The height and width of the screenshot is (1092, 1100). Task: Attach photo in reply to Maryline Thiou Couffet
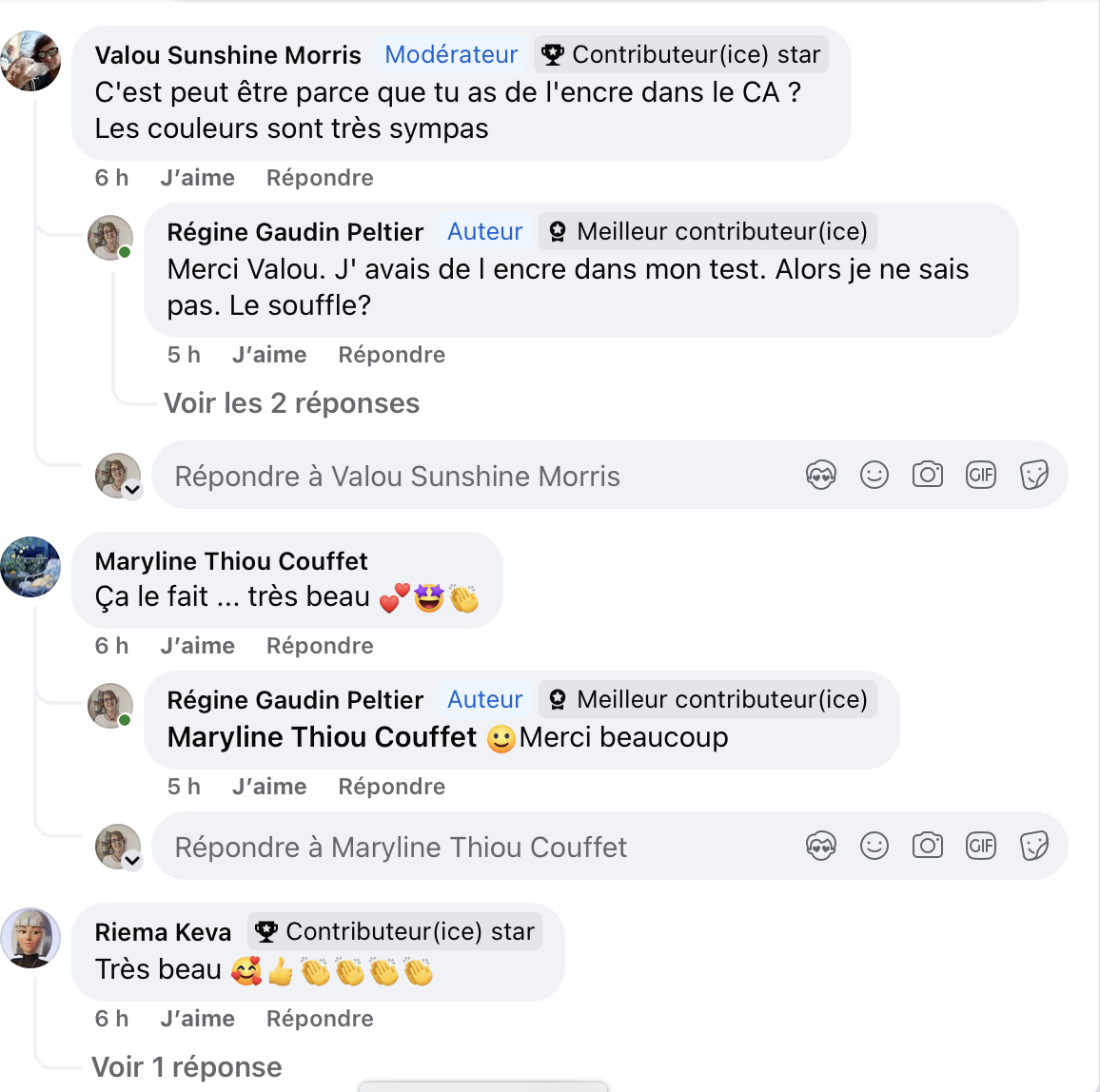[927, 846]
